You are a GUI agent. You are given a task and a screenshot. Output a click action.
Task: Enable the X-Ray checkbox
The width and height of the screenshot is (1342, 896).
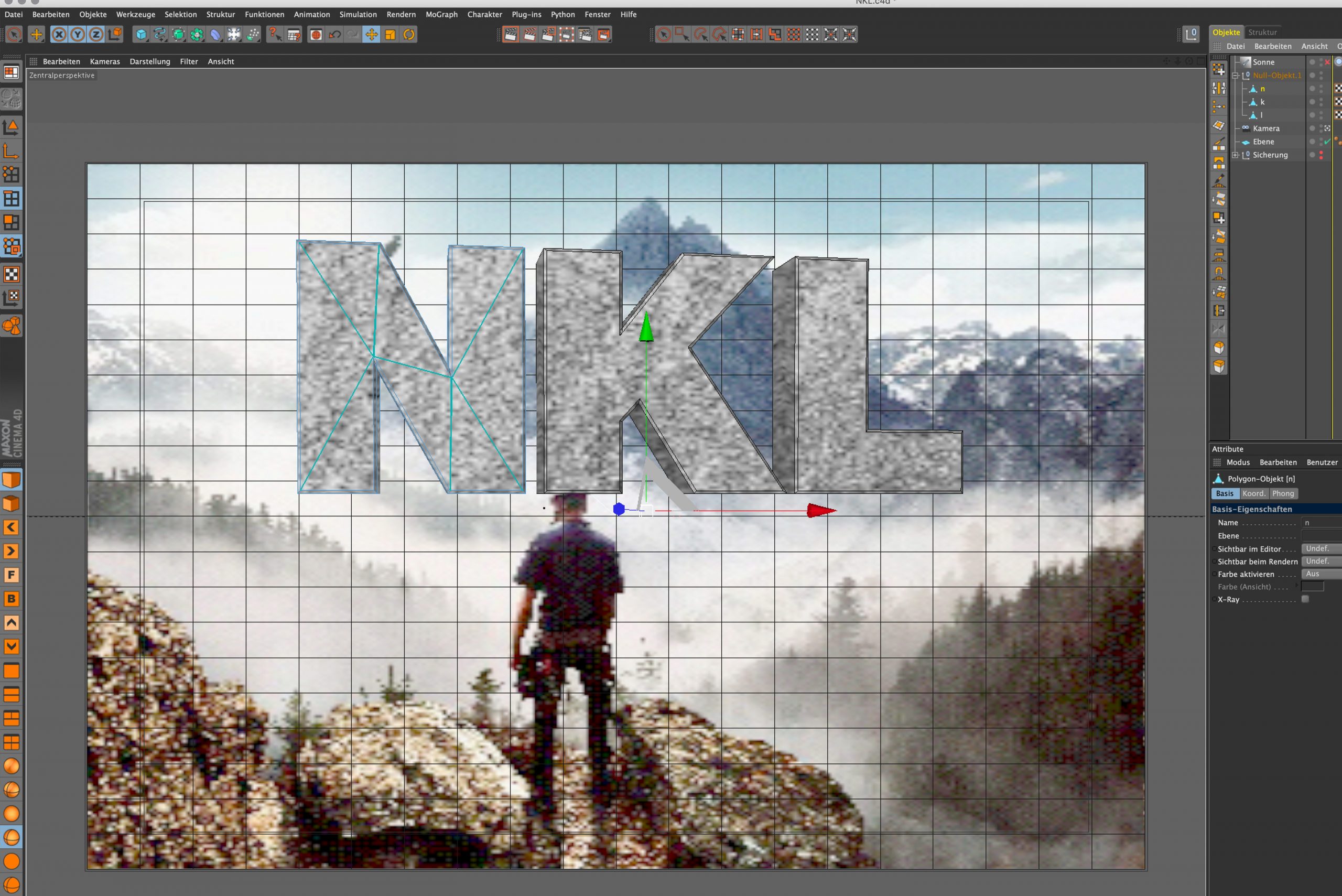[1305, 599]
